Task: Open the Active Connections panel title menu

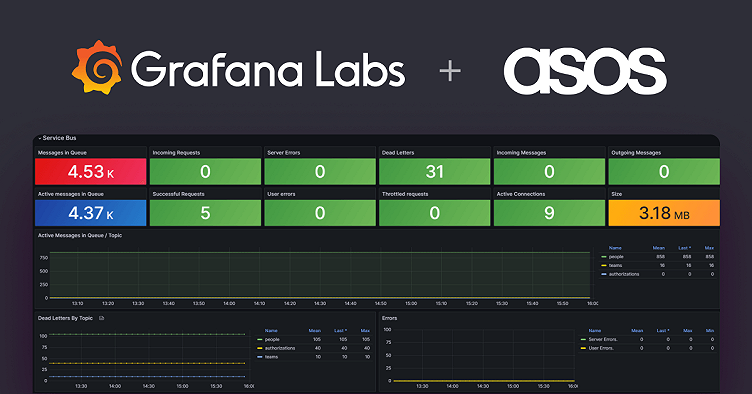Action: [x=521, y=194]
